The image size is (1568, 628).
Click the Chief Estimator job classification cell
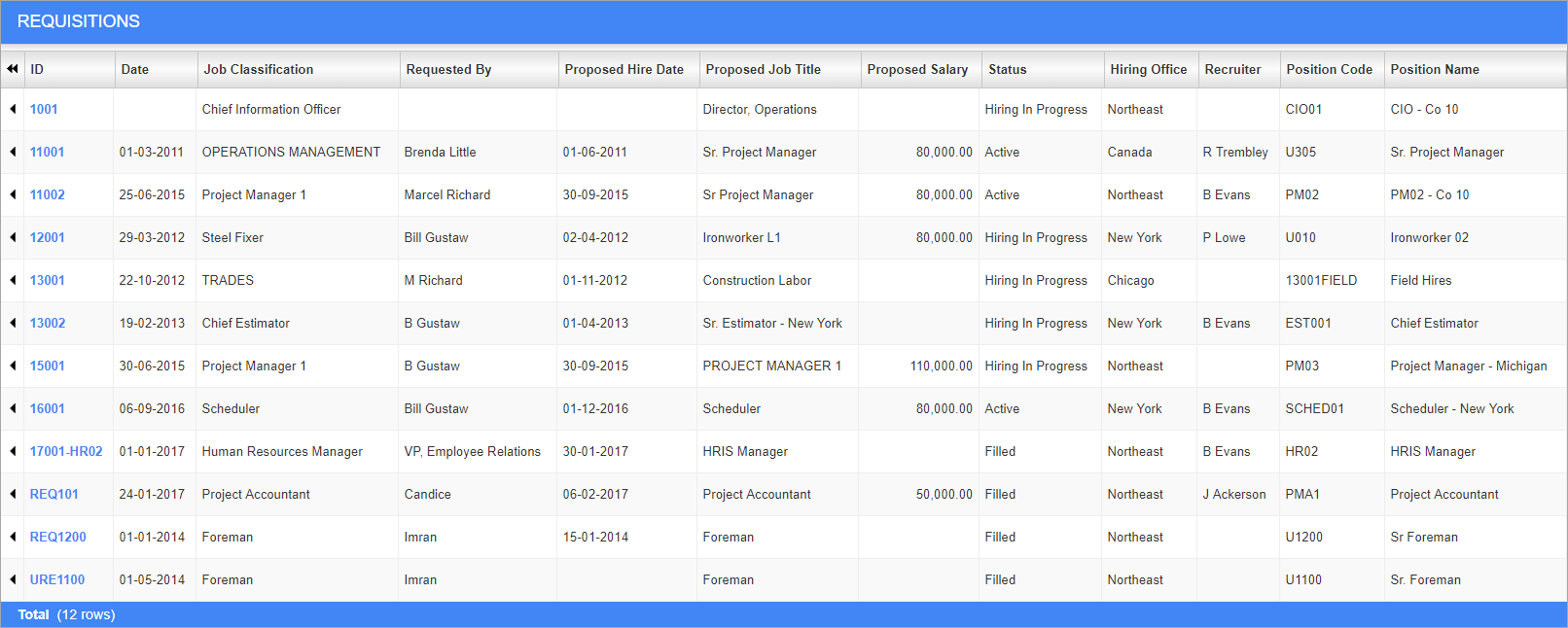tap(245, 323)
